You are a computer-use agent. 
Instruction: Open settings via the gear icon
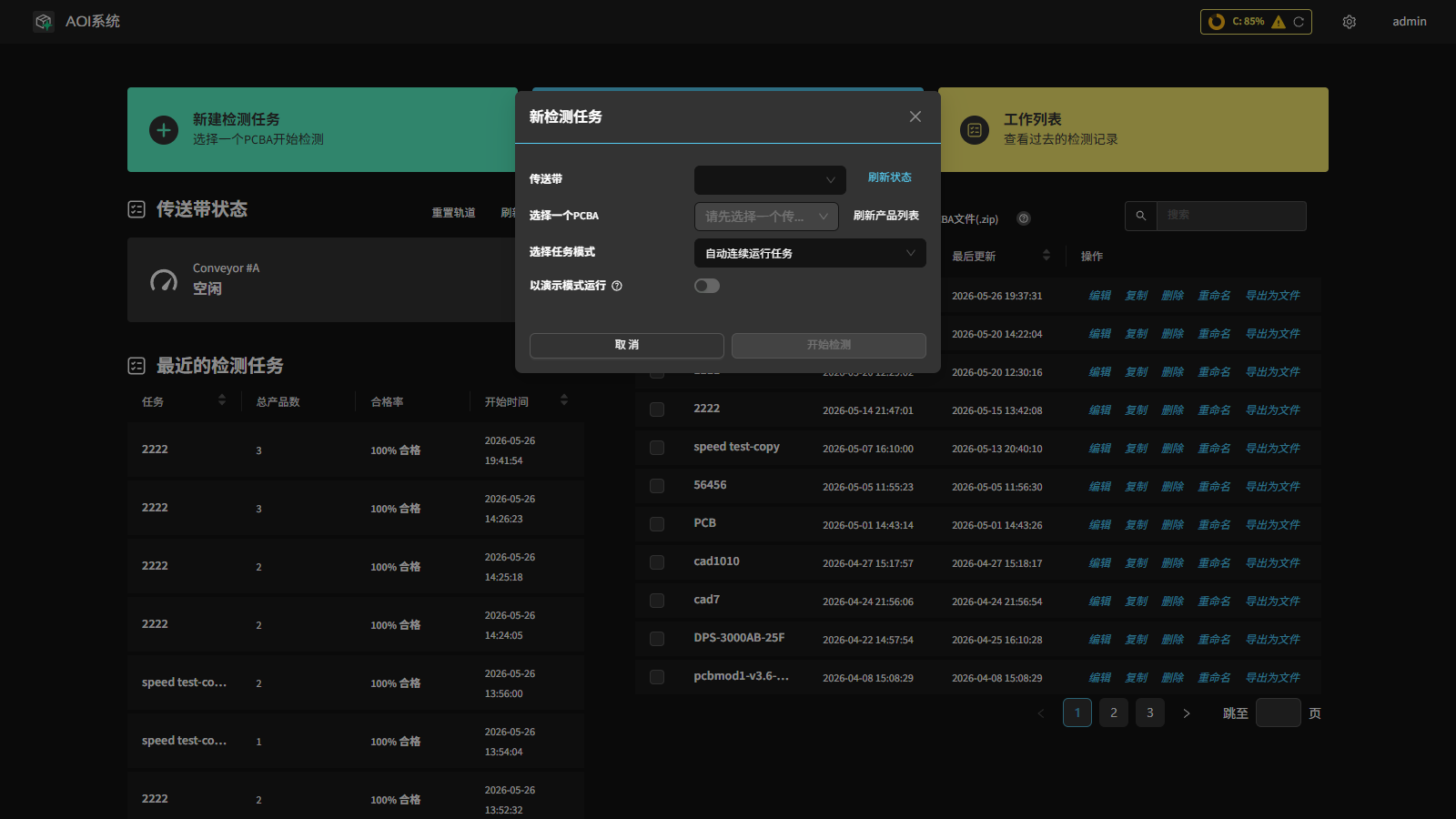pos(1350,22)
